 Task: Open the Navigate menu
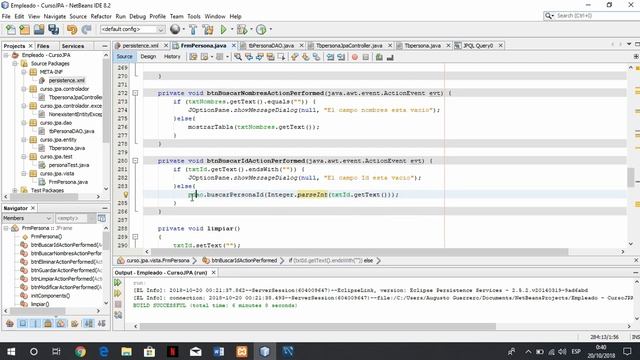point(55,16)
